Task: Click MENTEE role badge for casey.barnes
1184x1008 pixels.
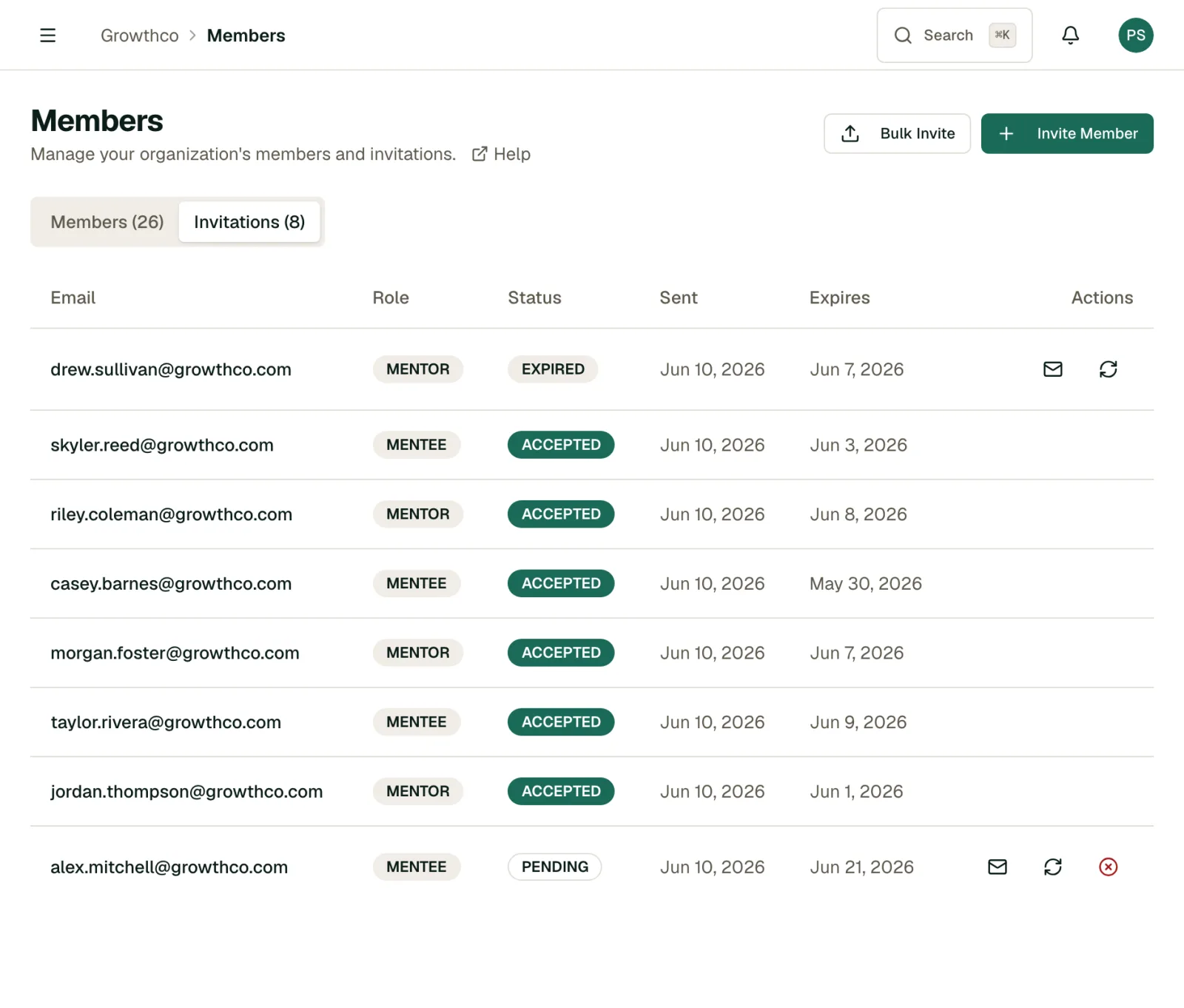Action: pyautogui.click(x=416, y=583)
